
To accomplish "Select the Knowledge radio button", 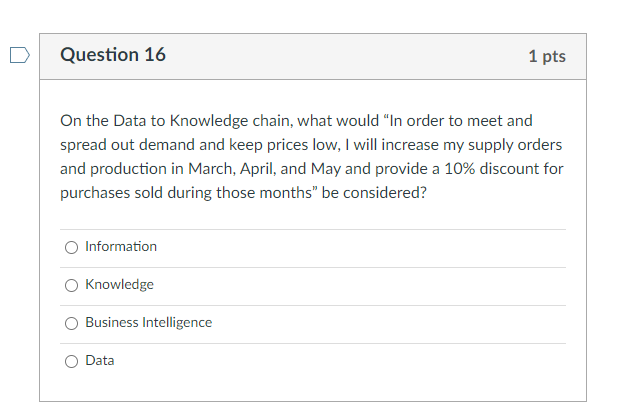I will 71,285.
